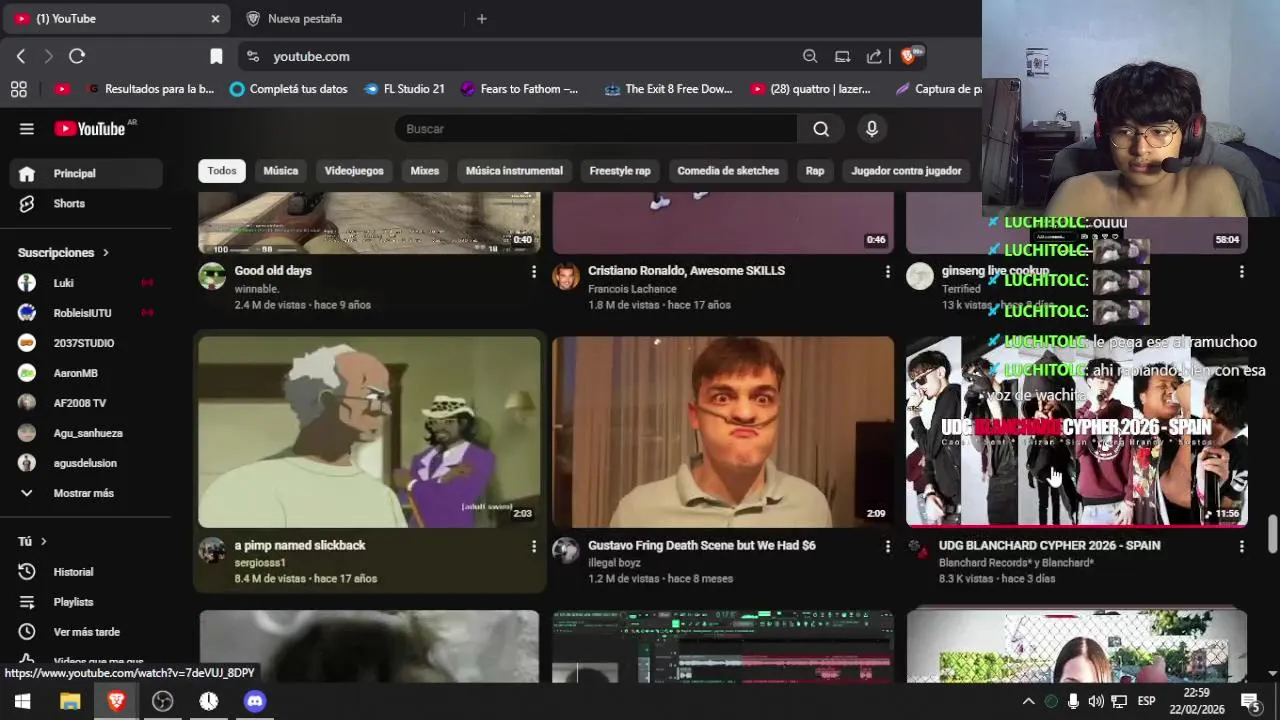Reload the page
This screenshot has height=720, width=1280.
click(77, 56)
